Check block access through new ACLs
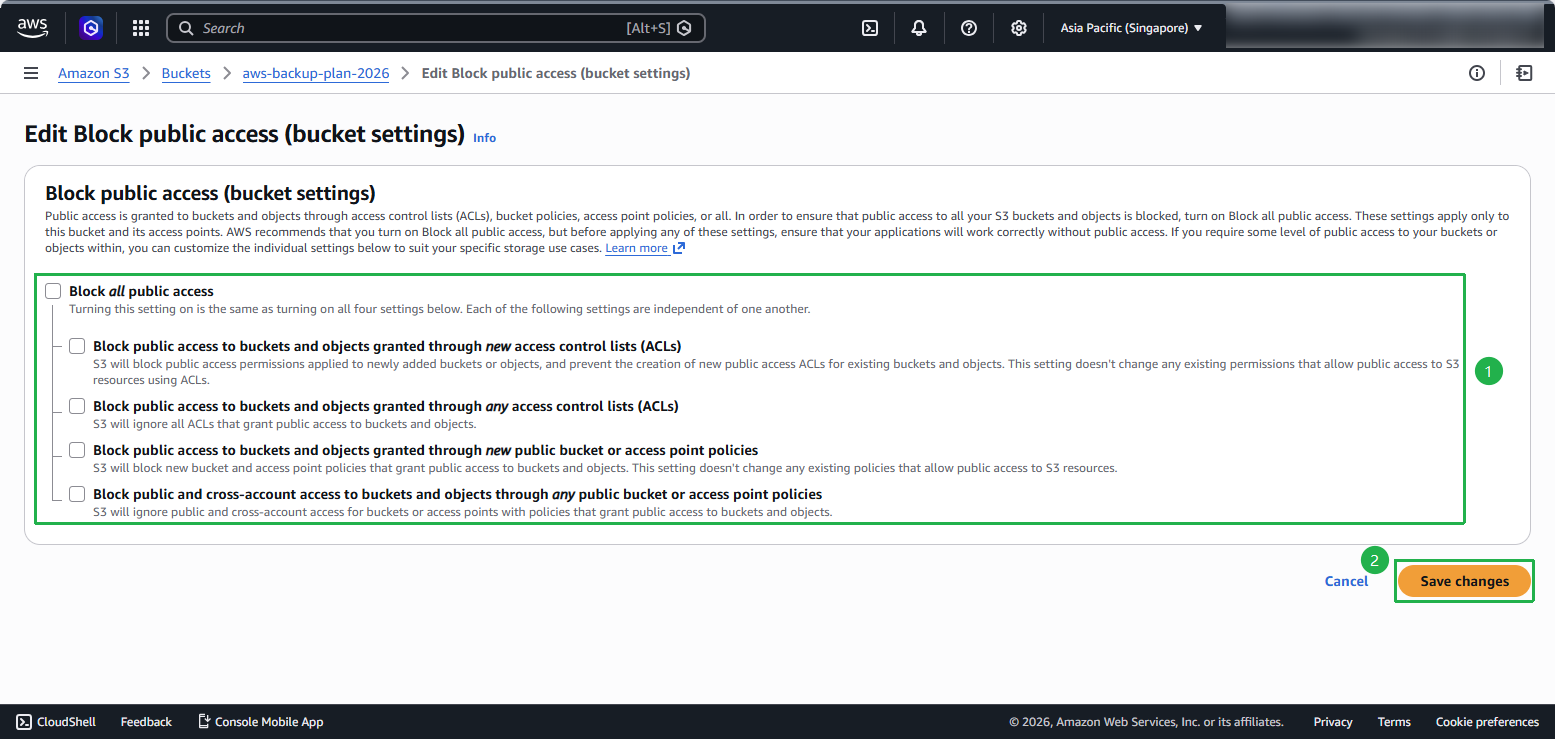 [77, 346]
